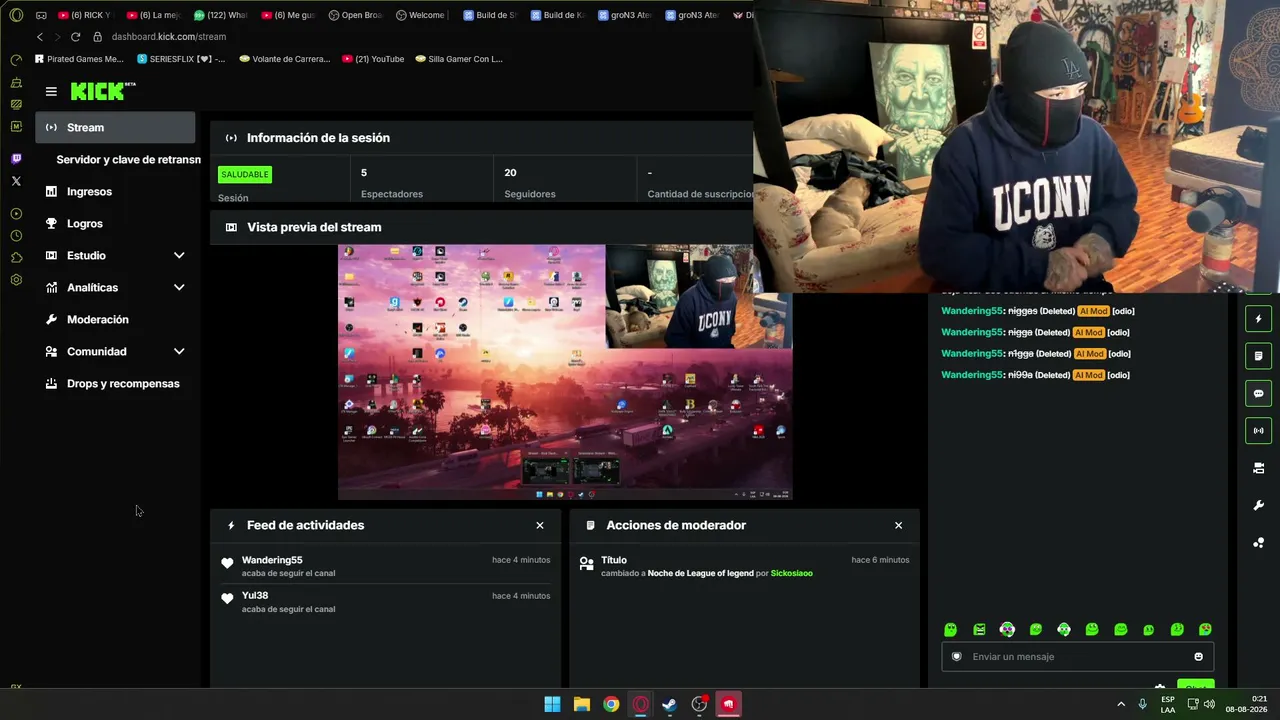Click the browser back arrow

(x=40, y=37)
